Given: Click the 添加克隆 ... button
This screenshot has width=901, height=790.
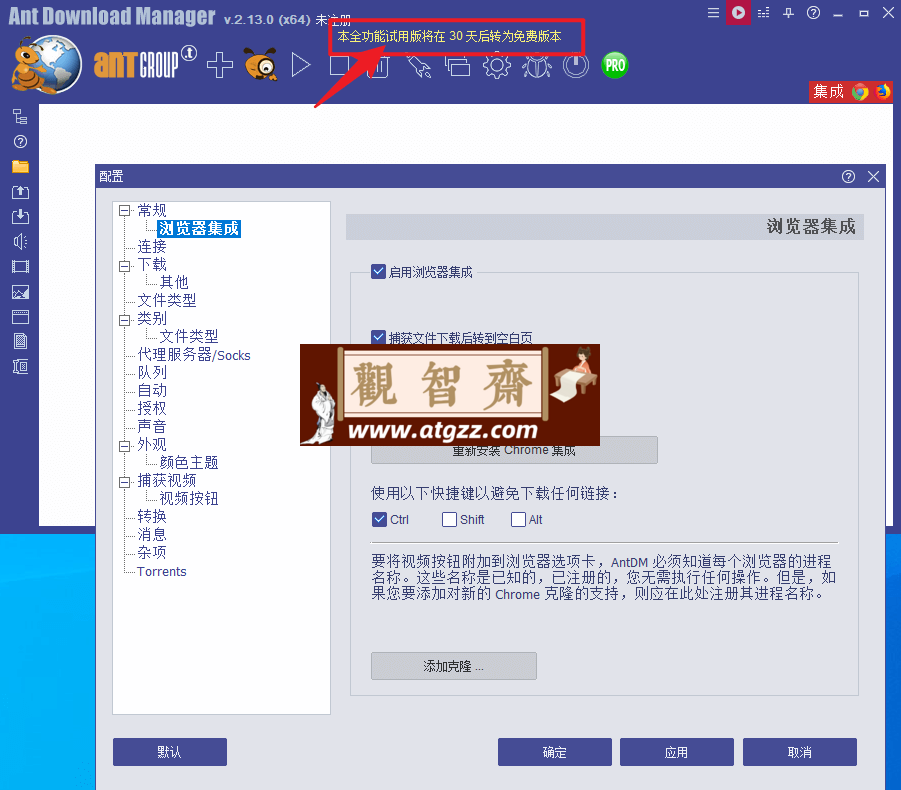Looking at the screenshot, I should tap(453, 666).
